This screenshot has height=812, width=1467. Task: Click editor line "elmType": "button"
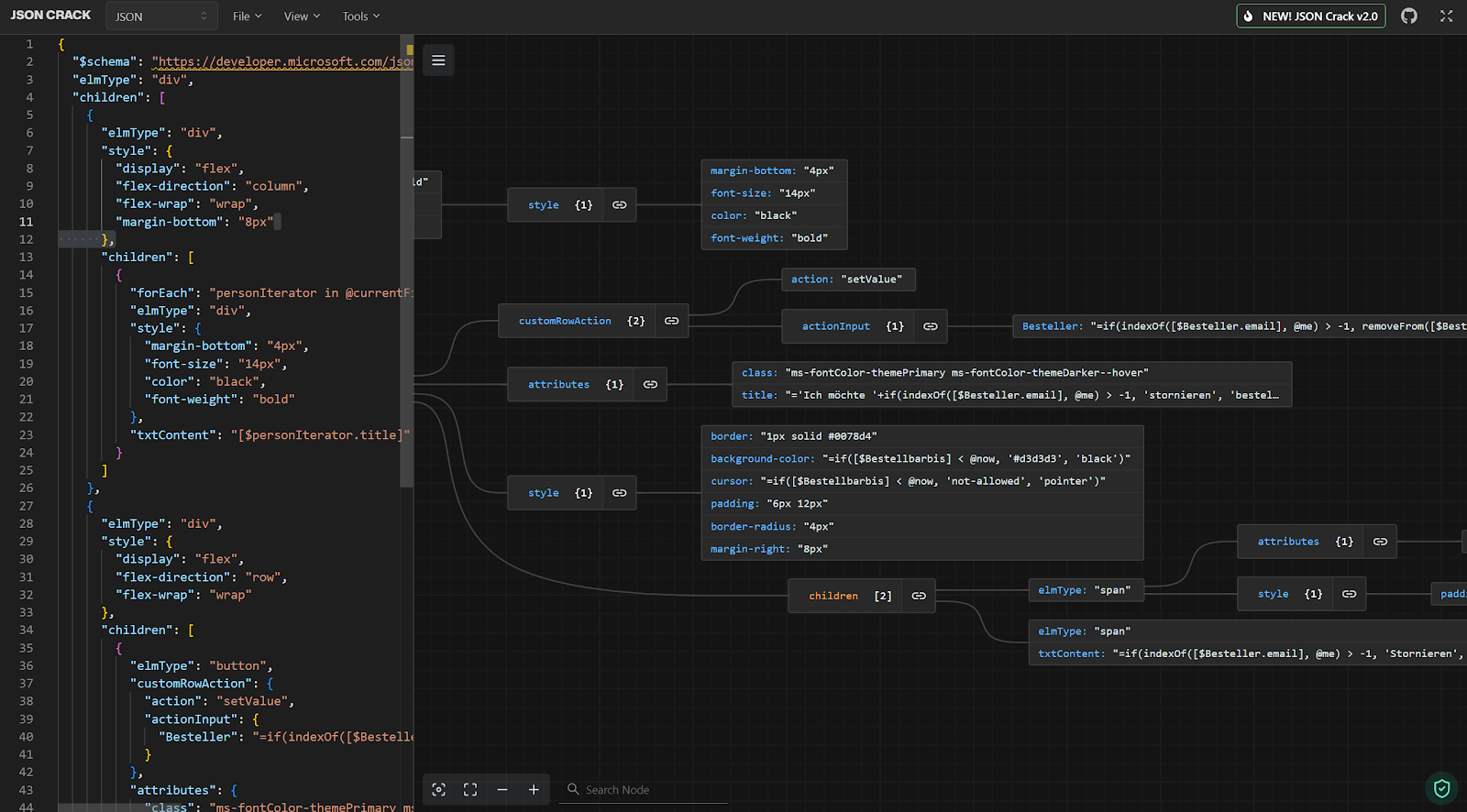201,666
